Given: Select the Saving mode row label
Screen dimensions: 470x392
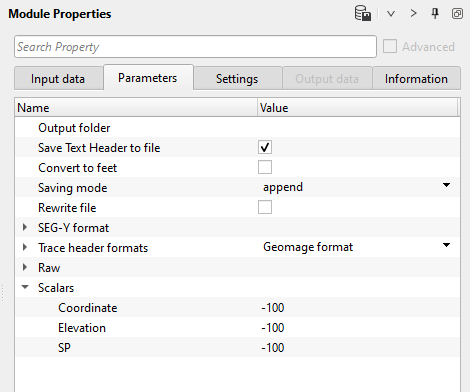Looking at the screenshot, I should click(x=73, y=188).
